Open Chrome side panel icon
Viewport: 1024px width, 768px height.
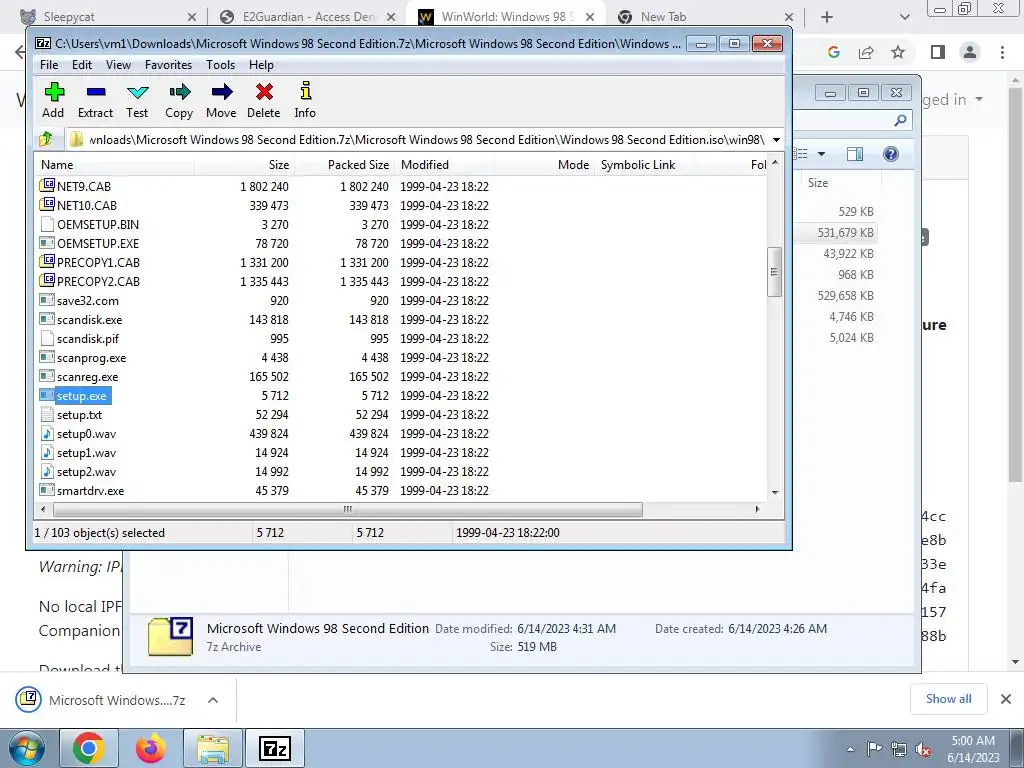[x=938, y=52]
